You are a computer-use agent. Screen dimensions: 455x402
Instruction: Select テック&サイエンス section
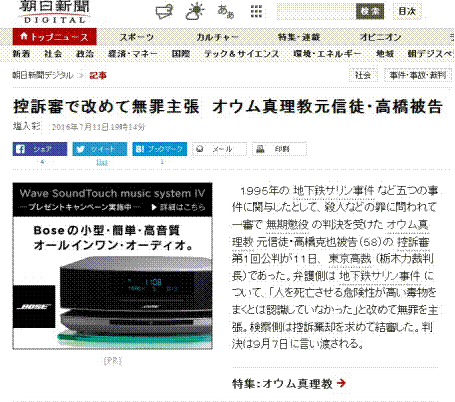click(242, 54)
